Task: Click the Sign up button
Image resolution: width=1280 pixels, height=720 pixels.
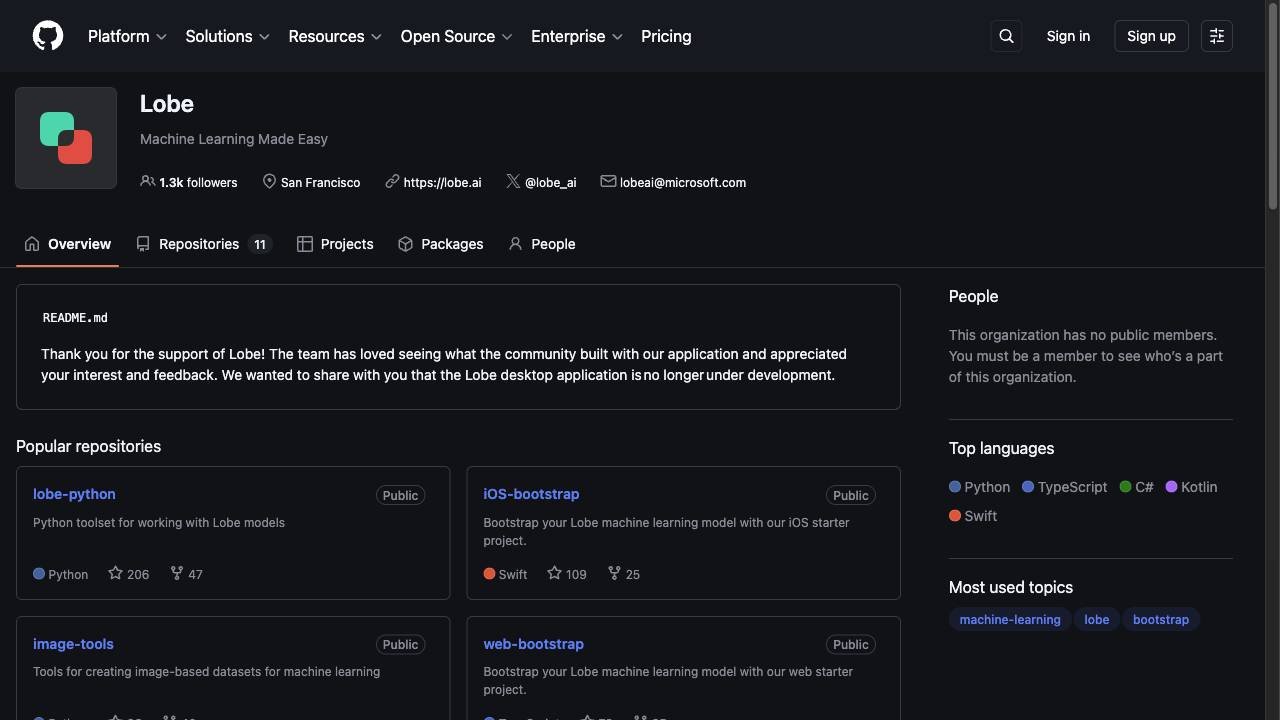Action: coord(1151,36)
